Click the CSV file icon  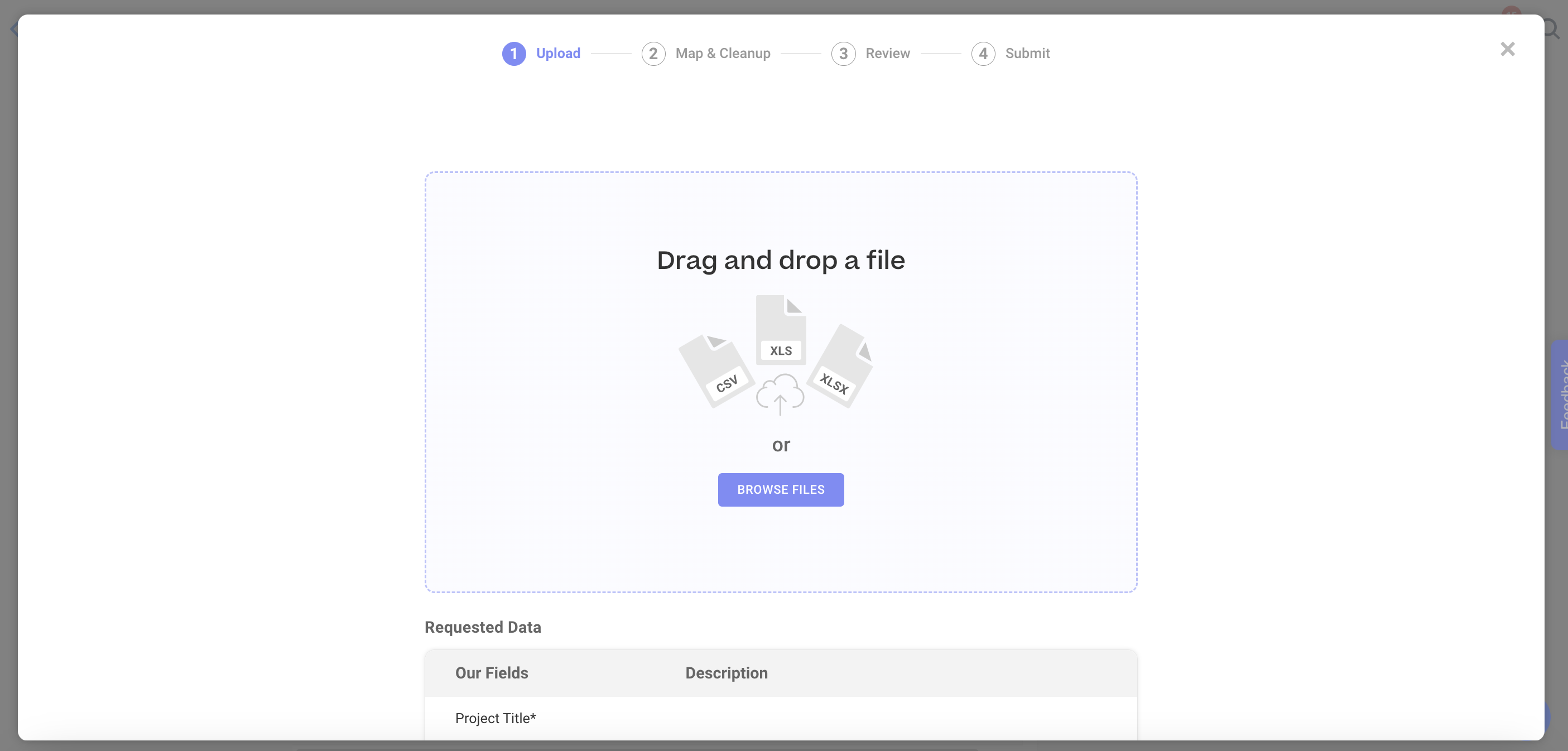716,371
